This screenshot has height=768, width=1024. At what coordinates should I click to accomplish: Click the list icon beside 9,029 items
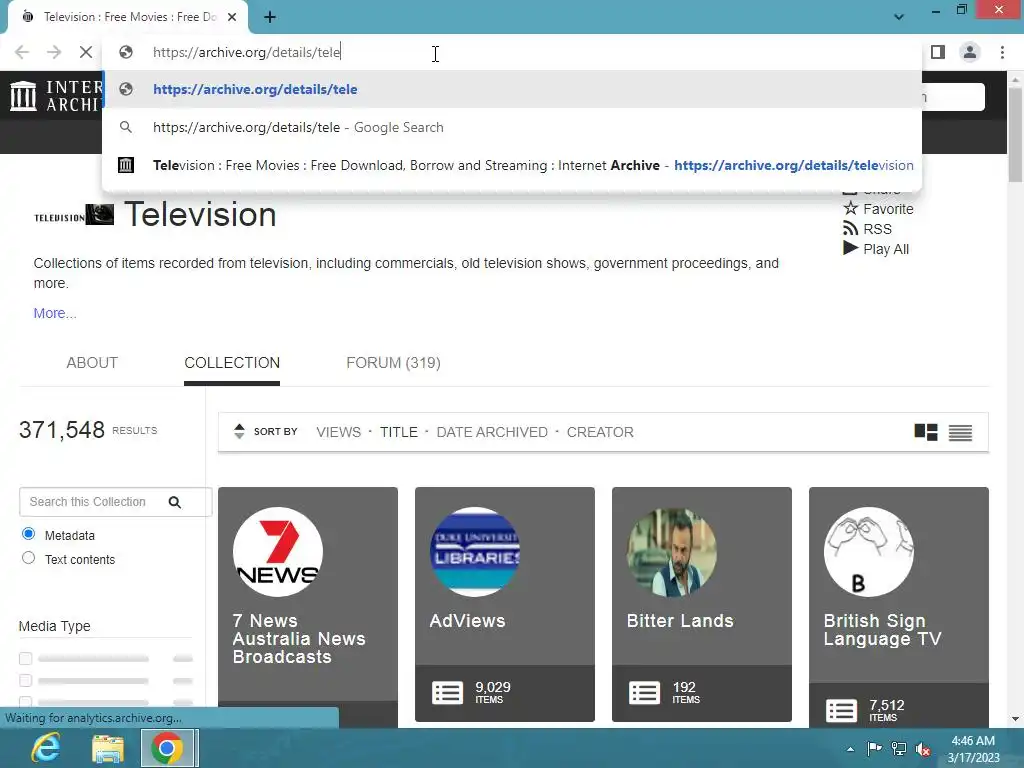(x=447, y=693)
